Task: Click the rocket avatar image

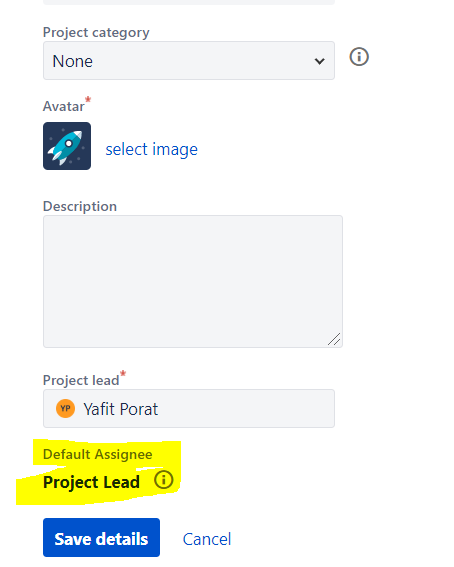Action: (67, 146)
